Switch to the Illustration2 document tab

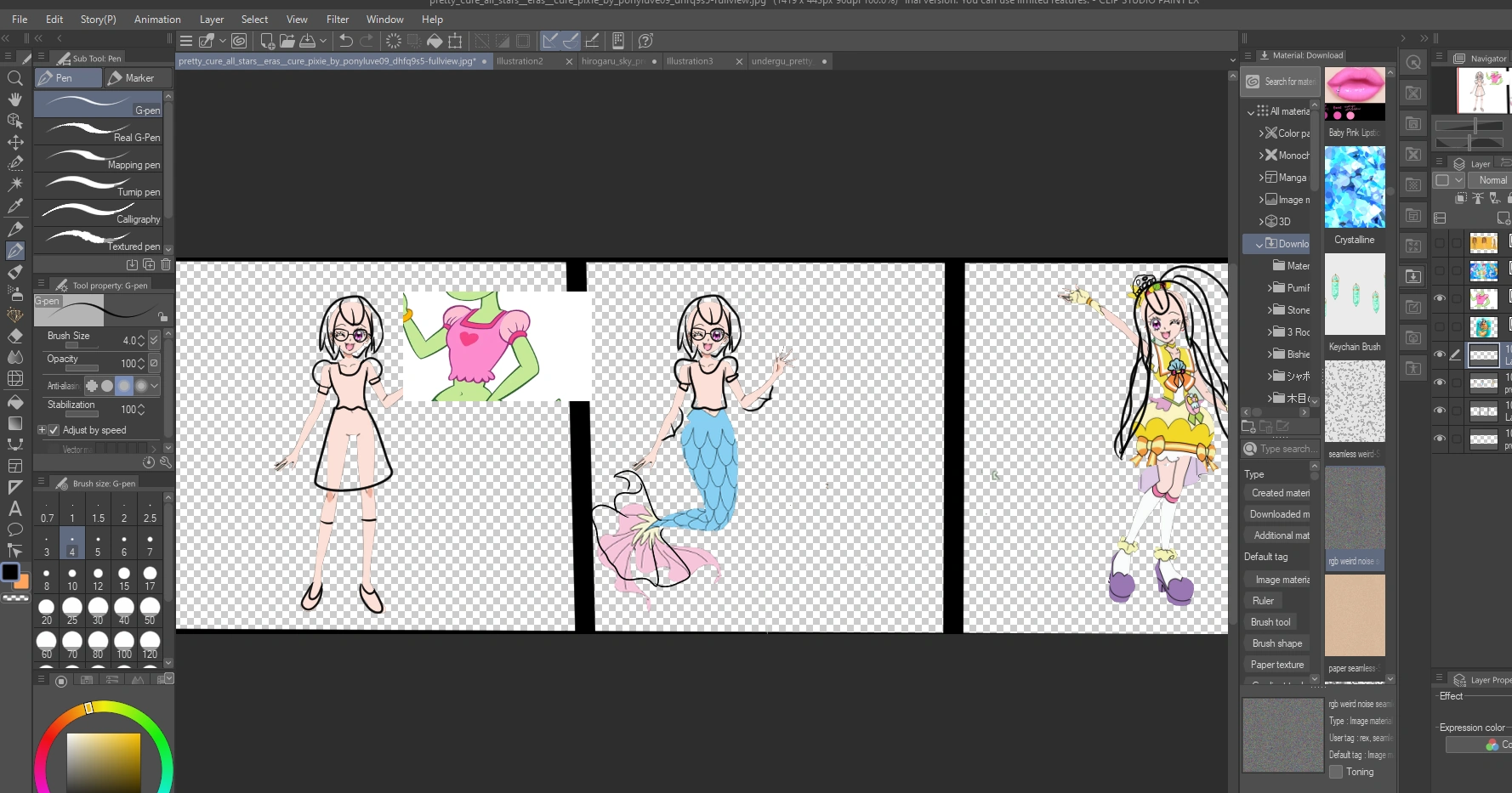tap(520, 61)
